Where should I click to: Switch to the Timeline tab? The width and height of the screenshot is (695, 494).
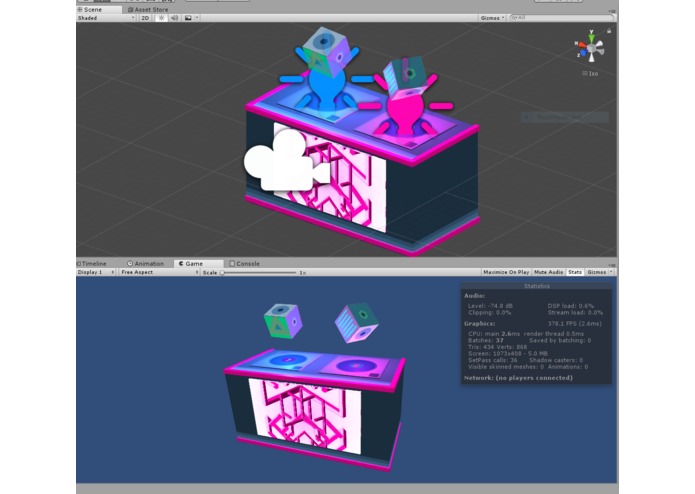point(92,264)
